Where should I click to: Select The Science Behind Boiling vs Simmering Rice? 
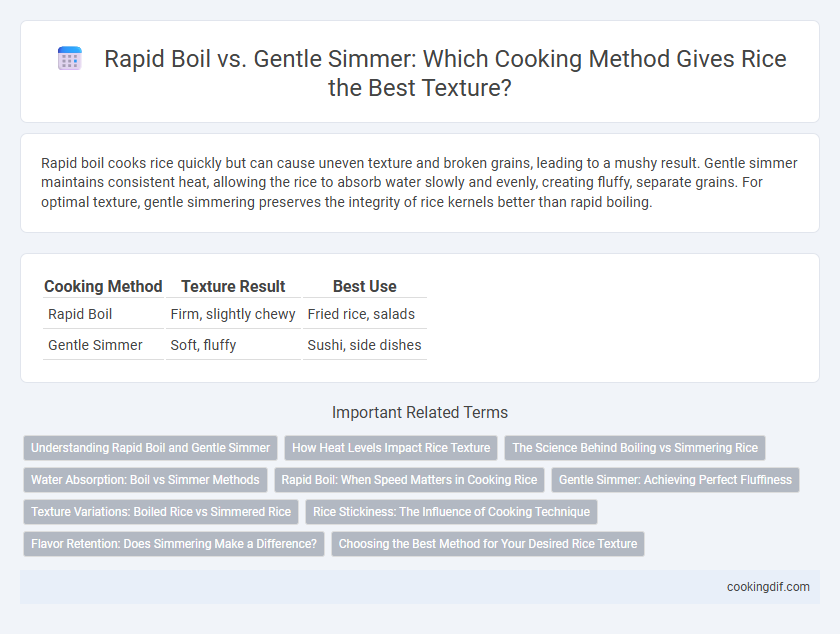(x=635, y=447)
